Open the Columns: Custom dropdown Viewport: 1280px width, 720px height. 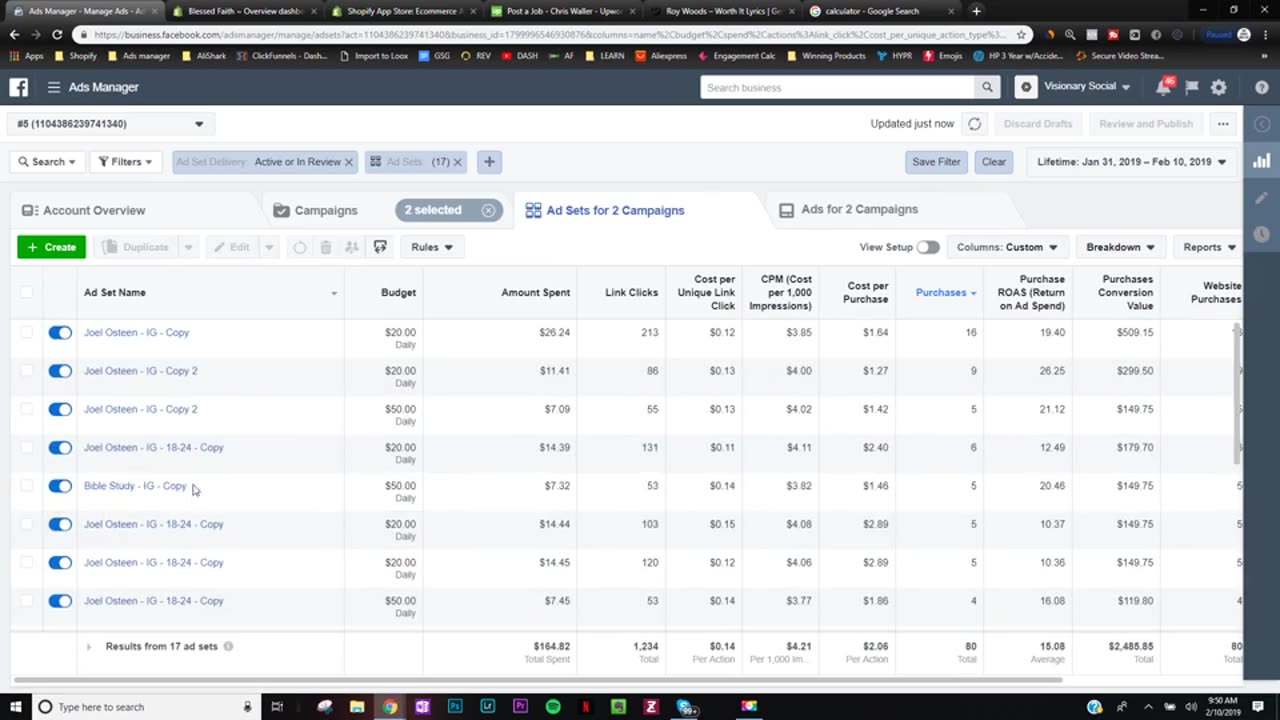1007,247
